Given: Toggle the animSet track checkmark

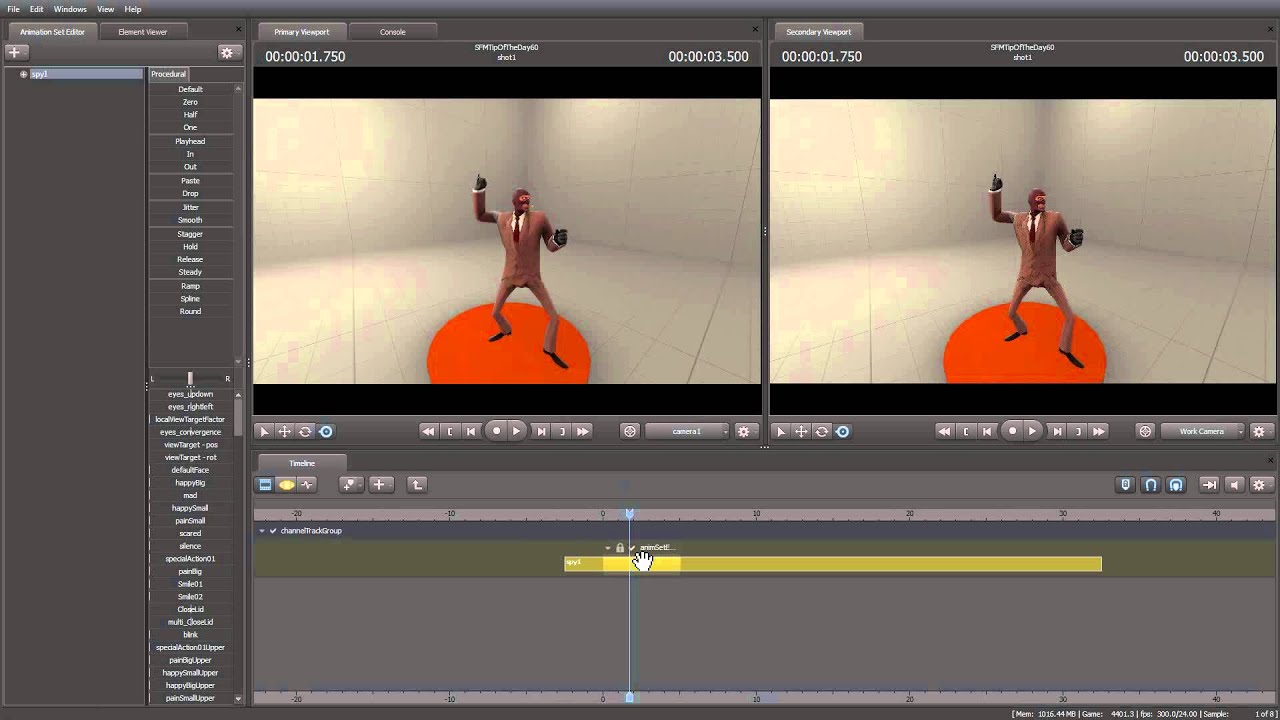Looking at the screenshot, I should click(x=632, y=548).
